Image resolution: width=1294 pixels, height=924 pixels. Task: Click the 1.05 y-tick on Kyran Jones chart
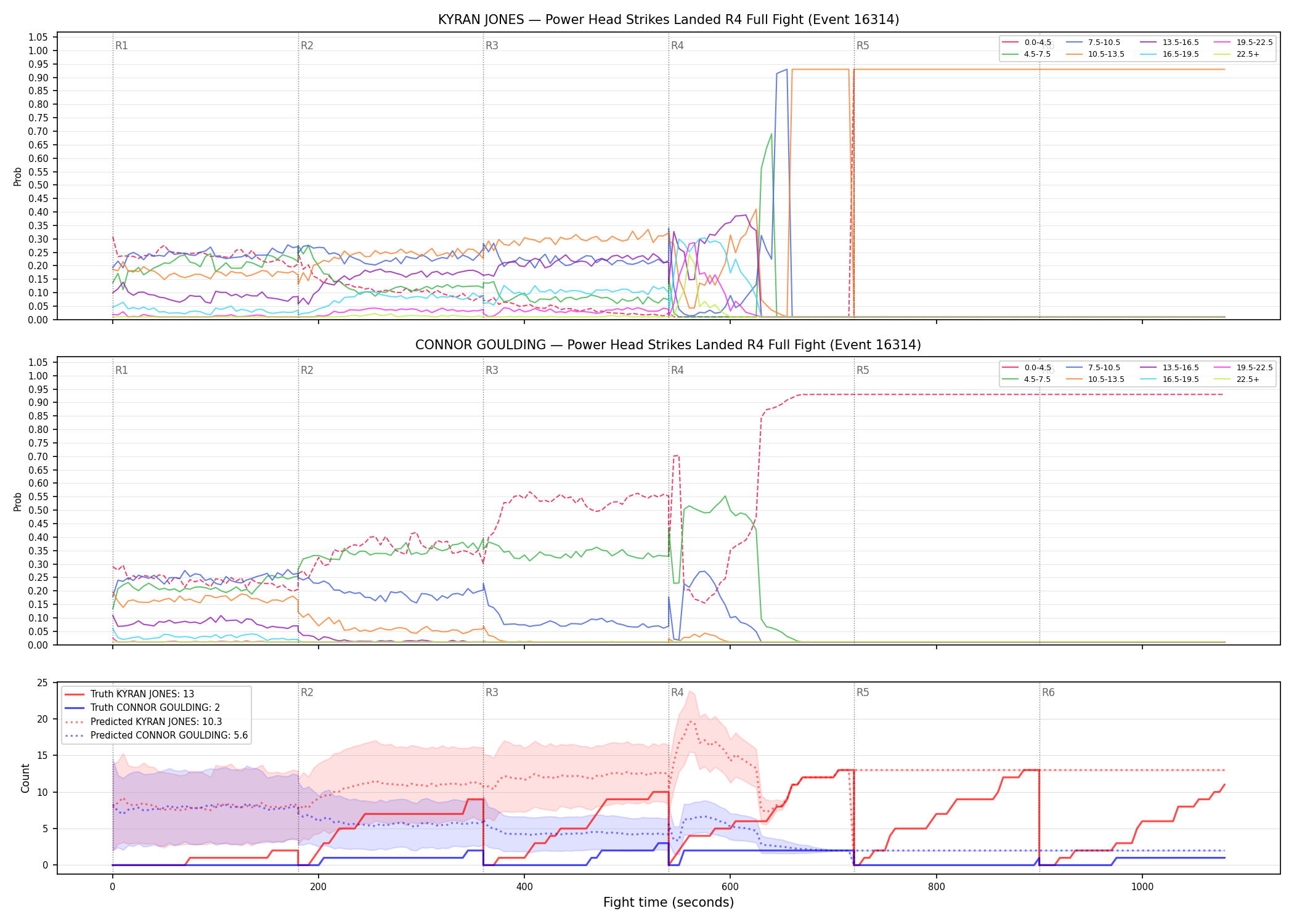point(38,38)
